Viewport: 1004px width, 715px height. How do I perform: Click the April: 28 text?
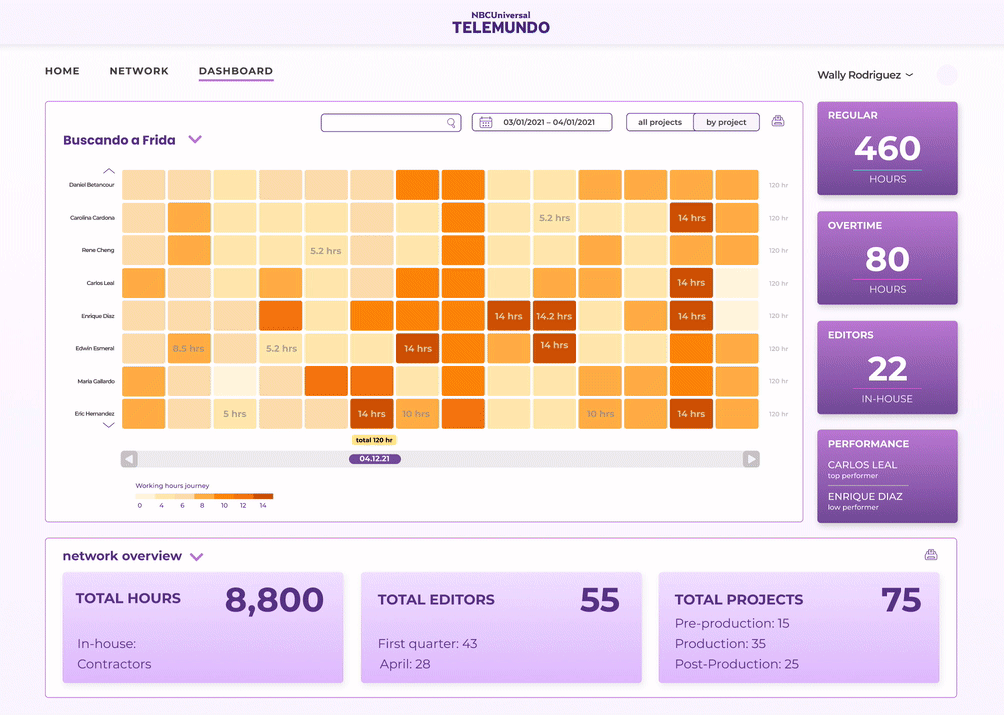tap(405, 664)
